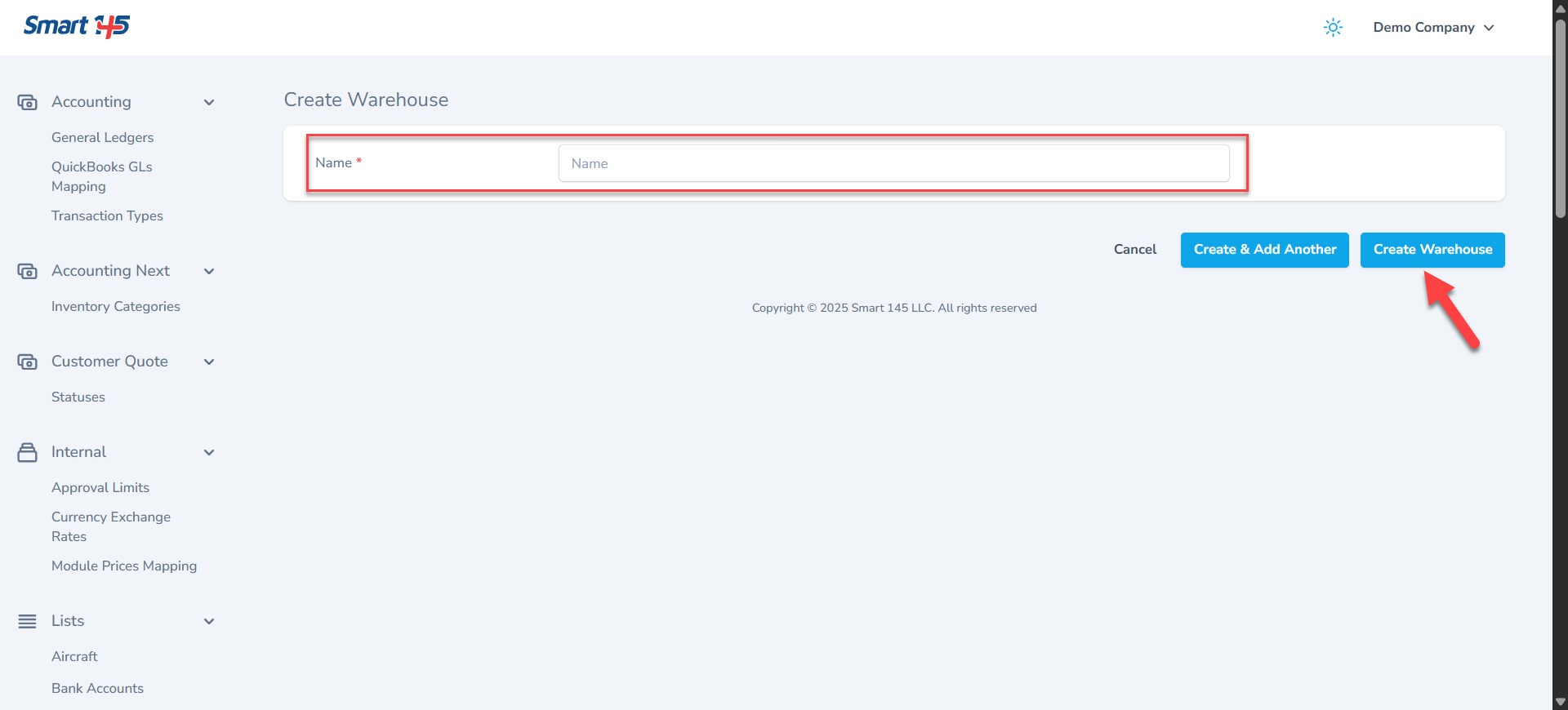
Task: Focus the warehouse Name input field
Action: tap(893, 163)
